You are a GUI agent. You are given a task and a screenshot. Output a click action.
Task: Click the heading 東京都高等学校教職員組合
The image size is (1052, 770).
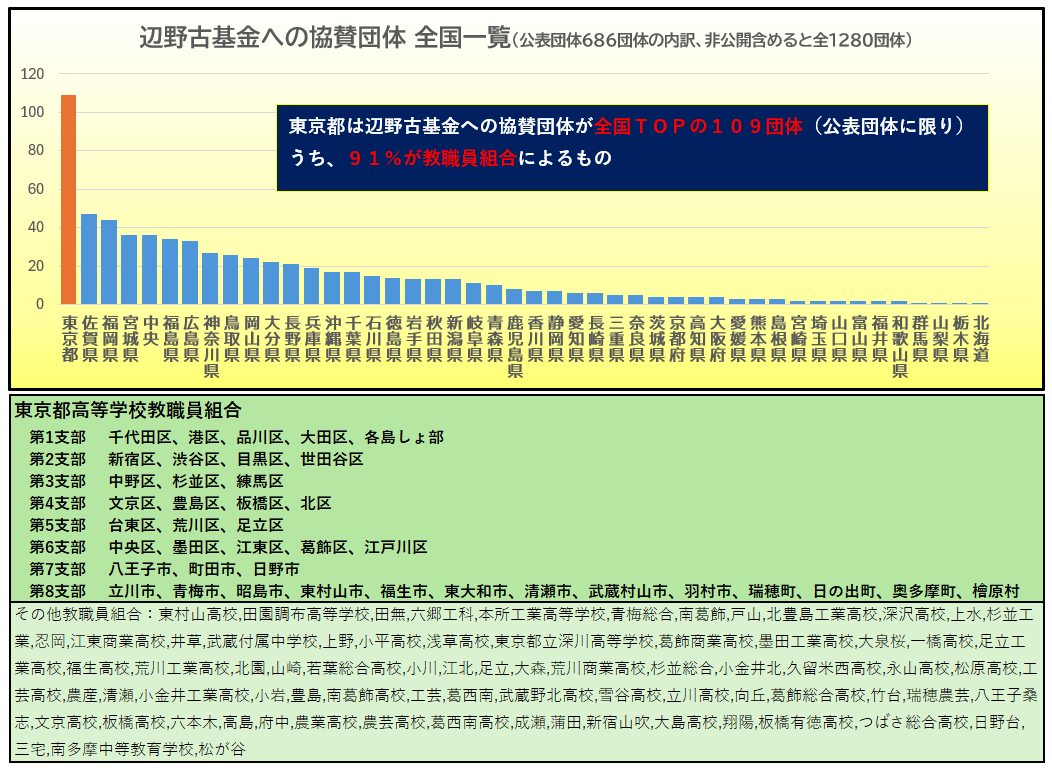click(128, 410)
